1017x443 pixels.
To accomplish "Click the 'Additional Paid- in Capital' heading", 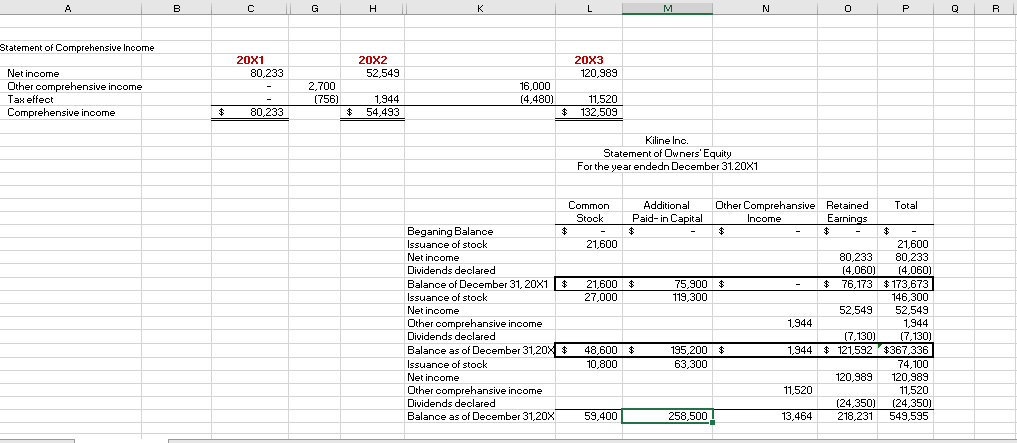I will point(667,212).
